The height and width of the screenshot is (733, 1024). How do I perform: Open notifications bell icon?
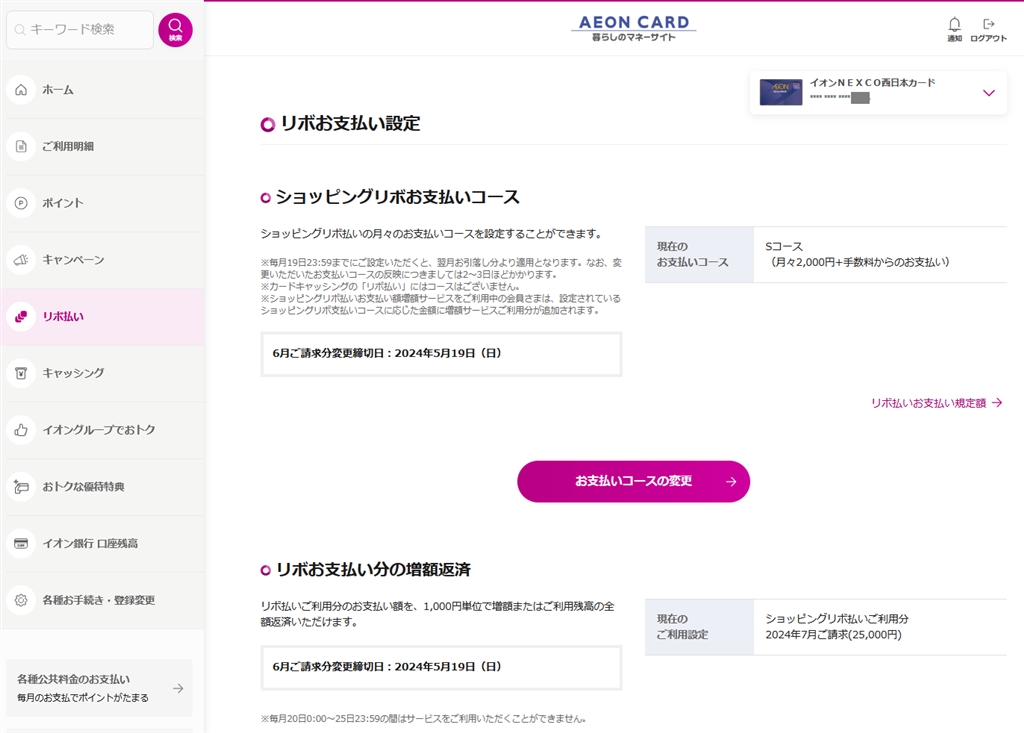pos(954,25)
